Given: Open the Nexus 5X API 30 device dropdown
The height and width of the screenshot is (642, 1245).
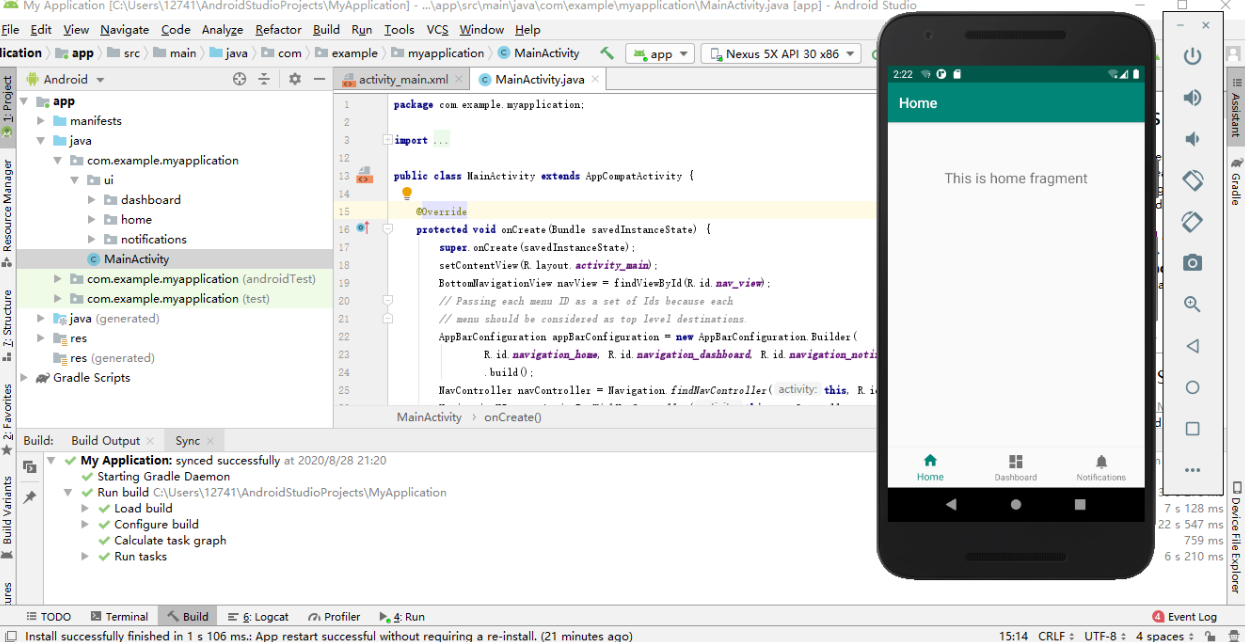Looking at the screenshot, I should [781, 54].
